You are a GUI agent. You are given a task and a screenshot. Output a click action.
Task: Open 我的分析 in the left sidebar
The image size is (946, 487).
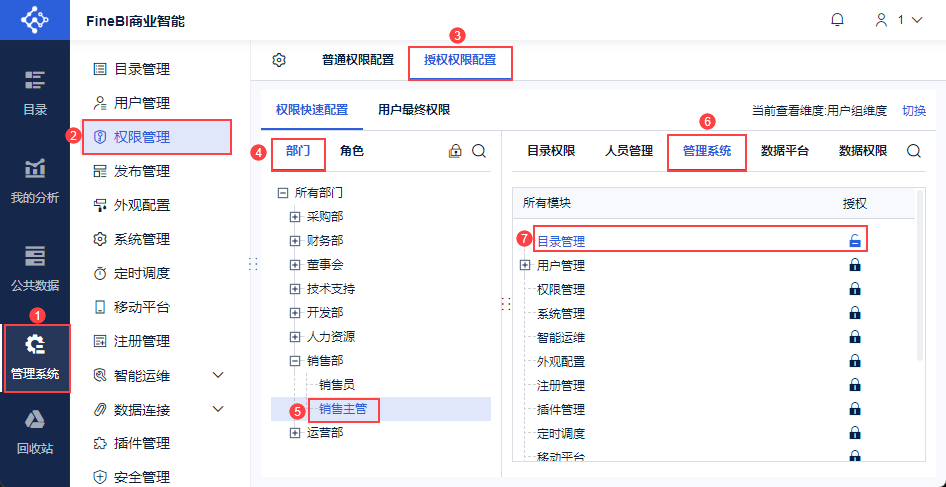[35, 181]
